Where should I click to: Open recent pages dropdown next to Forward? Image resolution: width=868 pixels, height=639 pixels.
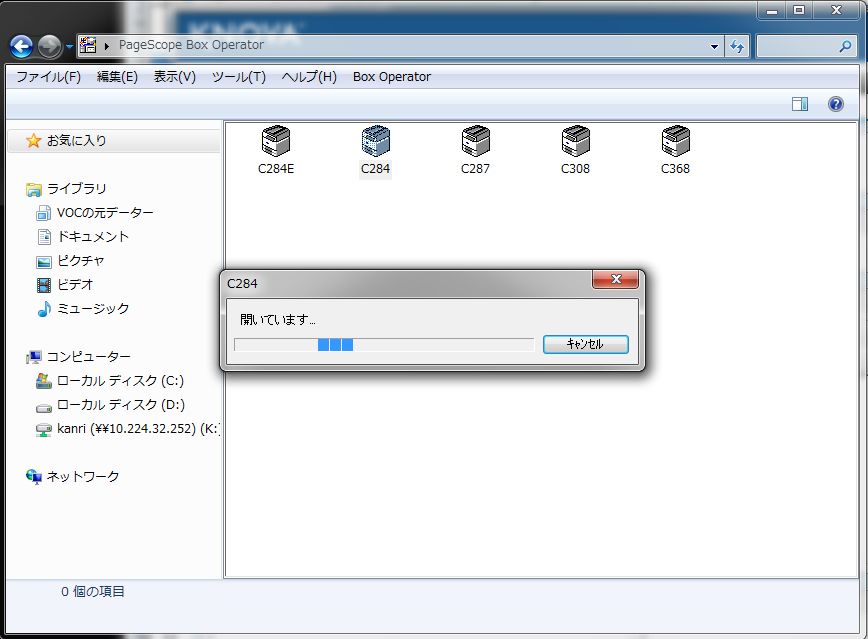pyautogui.click(x=69, y=46)
